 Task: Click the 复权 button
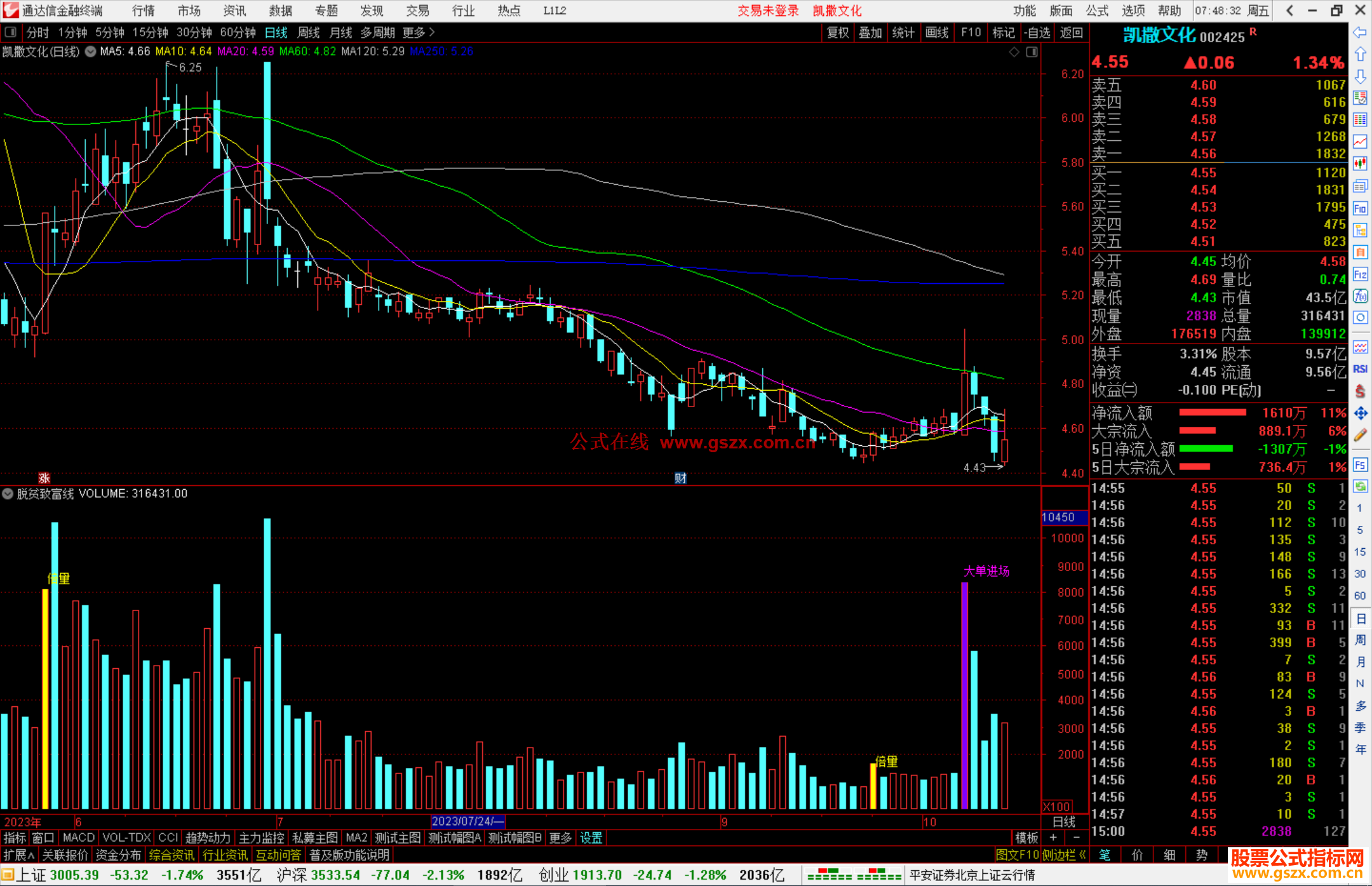point(838,32)
